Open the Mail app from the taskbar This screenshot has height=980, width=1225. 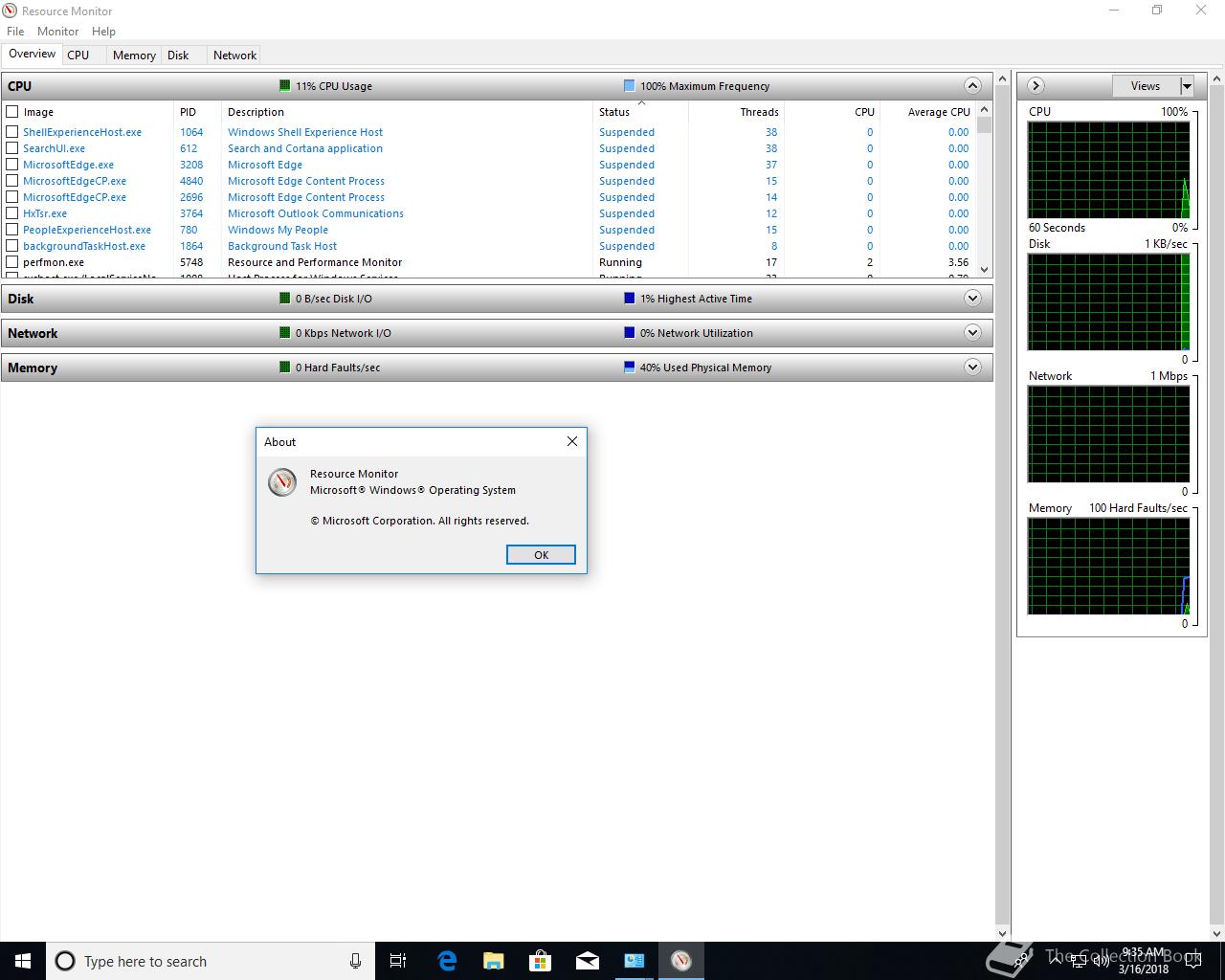click(x=587, y=961)
